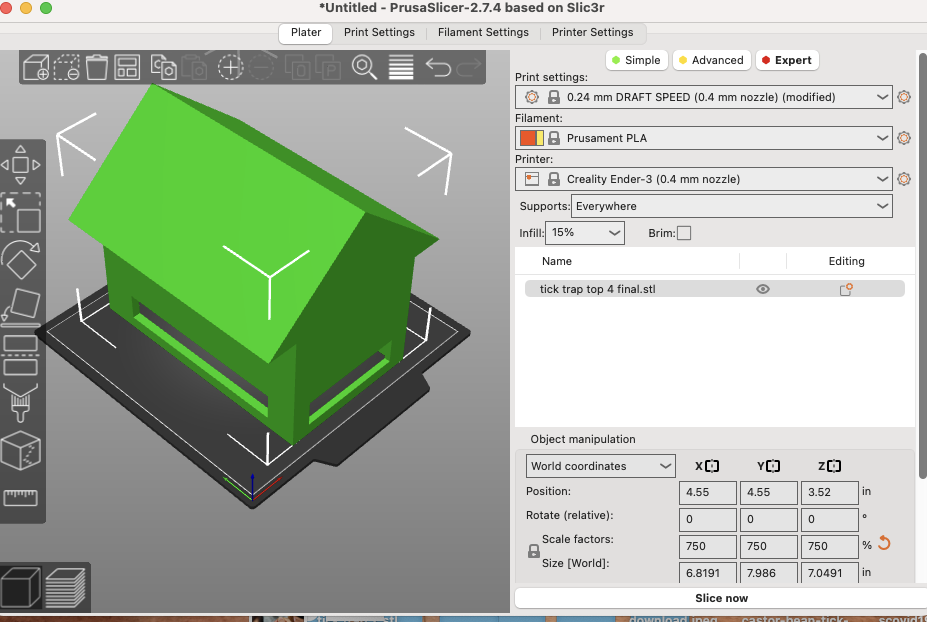Click the Delete selected object icon
The image size is (927, 622).
pyautogui.click(x=66, y=67)
